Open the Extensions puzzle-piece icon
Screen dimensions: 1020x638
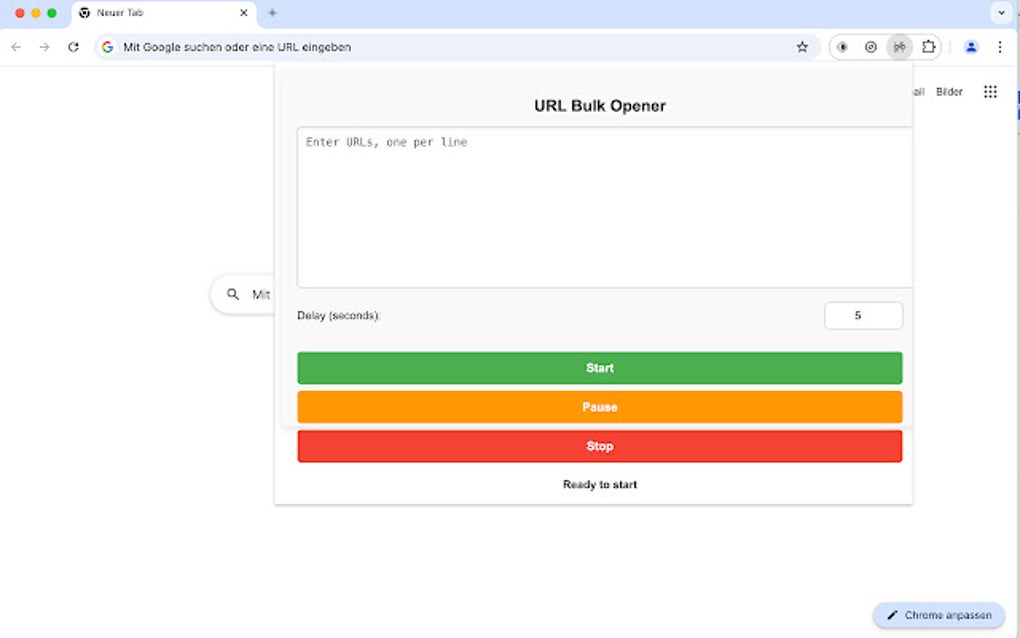coord(929,46)
